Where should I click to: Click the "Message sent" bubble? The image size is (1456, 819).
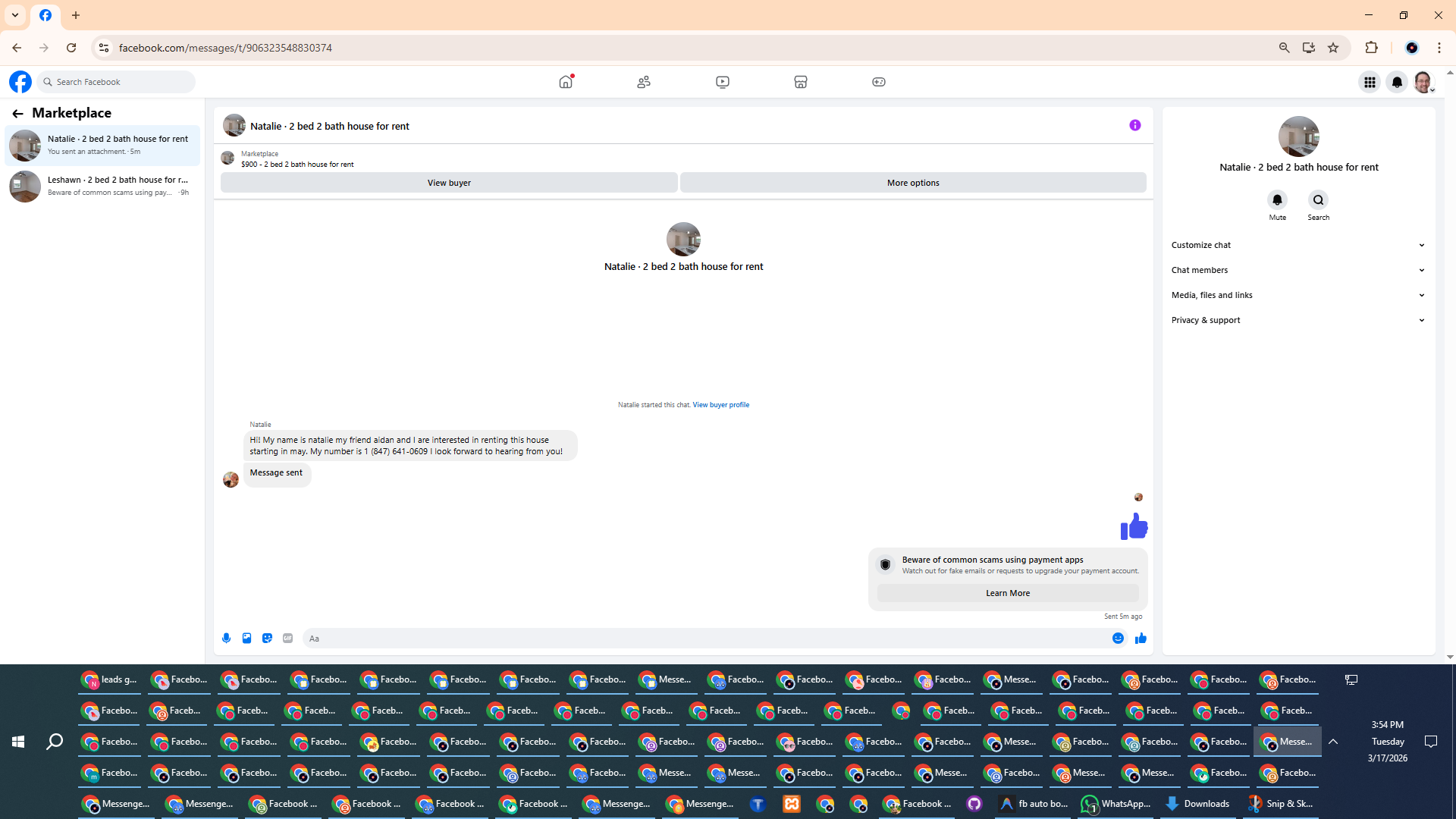pos(277,473)
